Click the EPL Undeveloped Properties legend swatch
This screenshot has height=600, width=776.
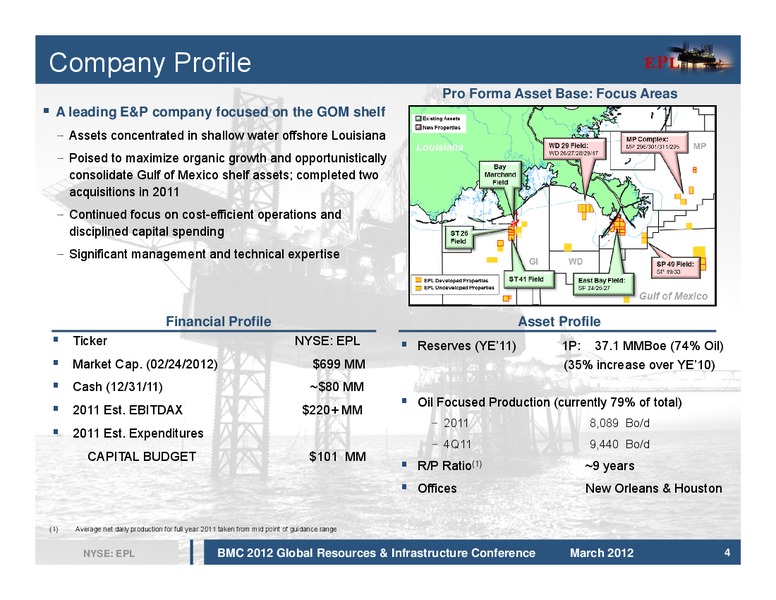pos(419,288)
